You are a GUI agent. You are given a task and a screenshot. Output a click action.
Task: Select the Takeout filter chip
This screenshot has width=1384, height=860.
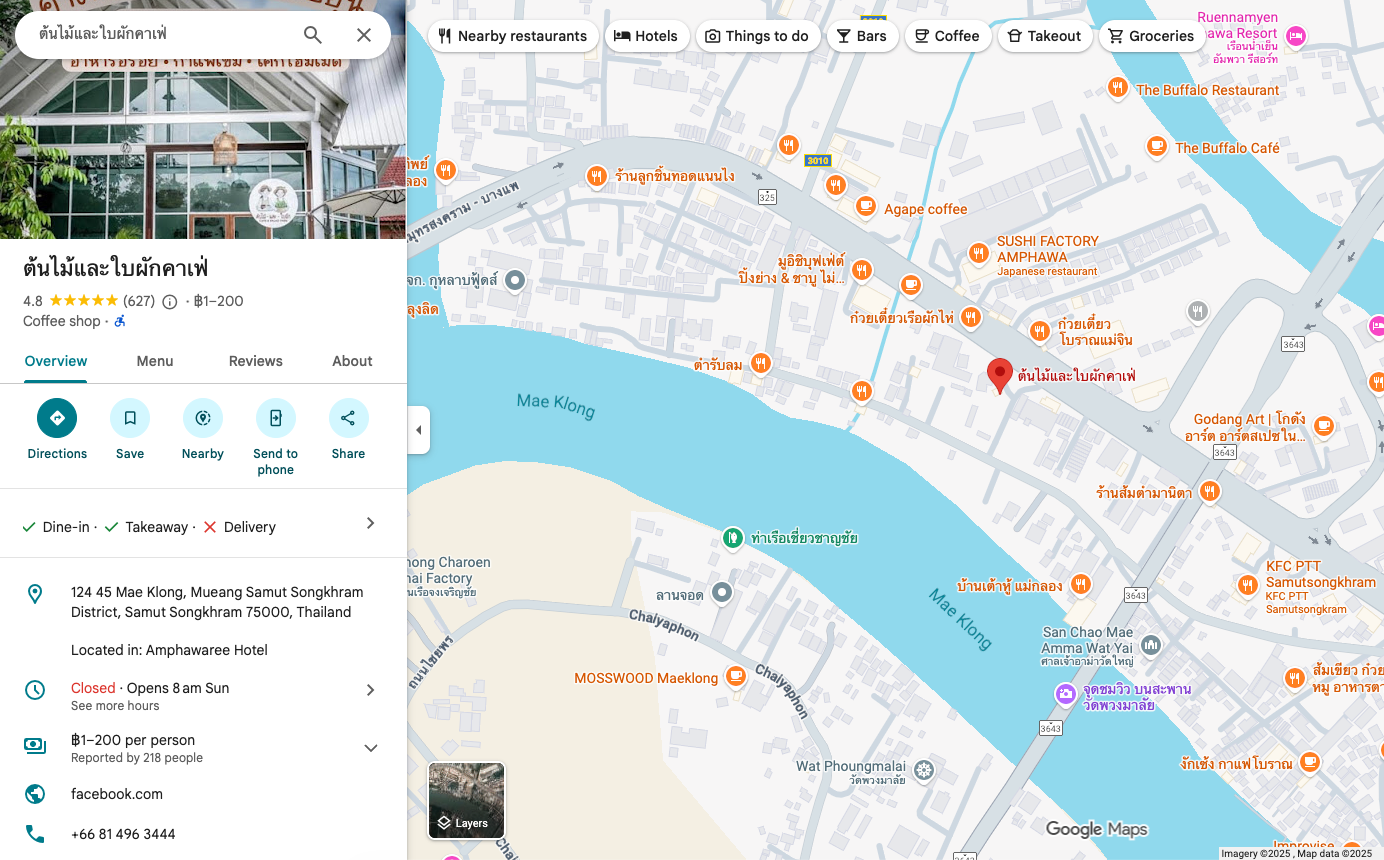(1045, 36)
